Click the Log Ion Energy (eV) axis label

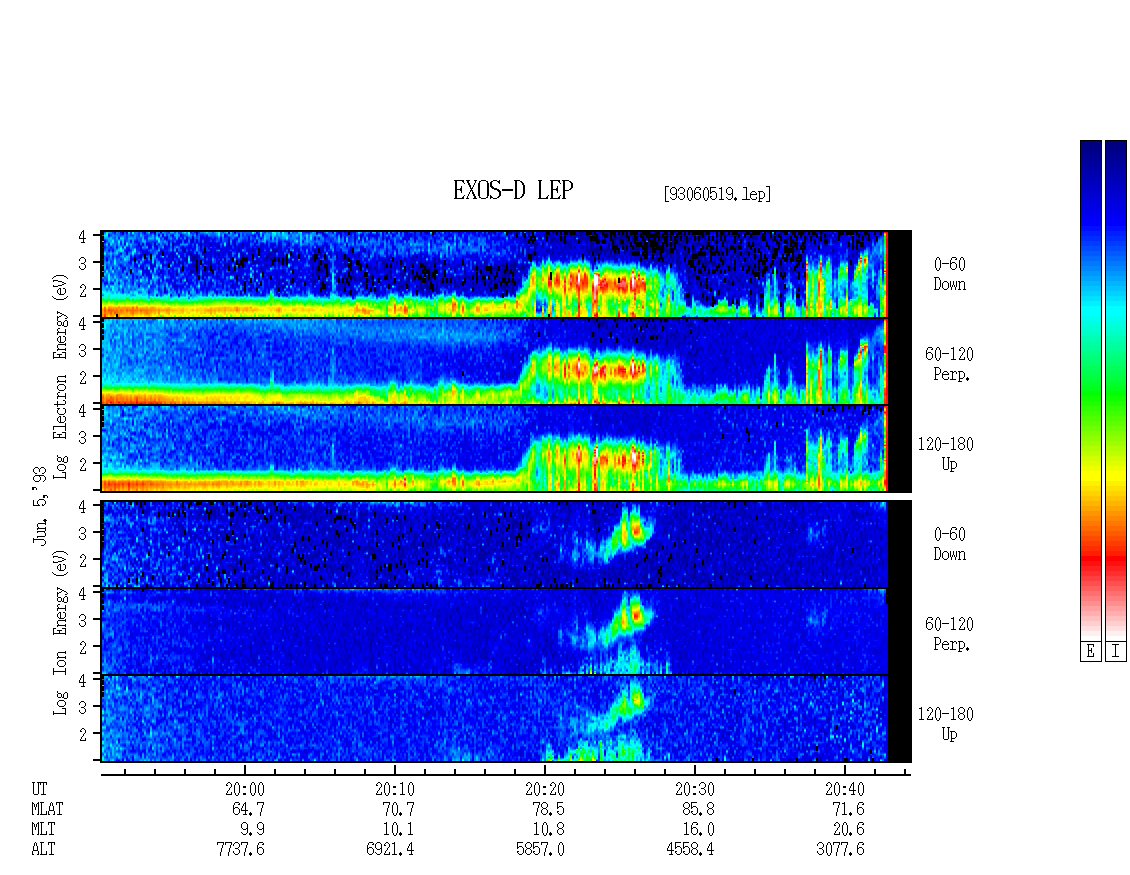[x=61, y=633]
